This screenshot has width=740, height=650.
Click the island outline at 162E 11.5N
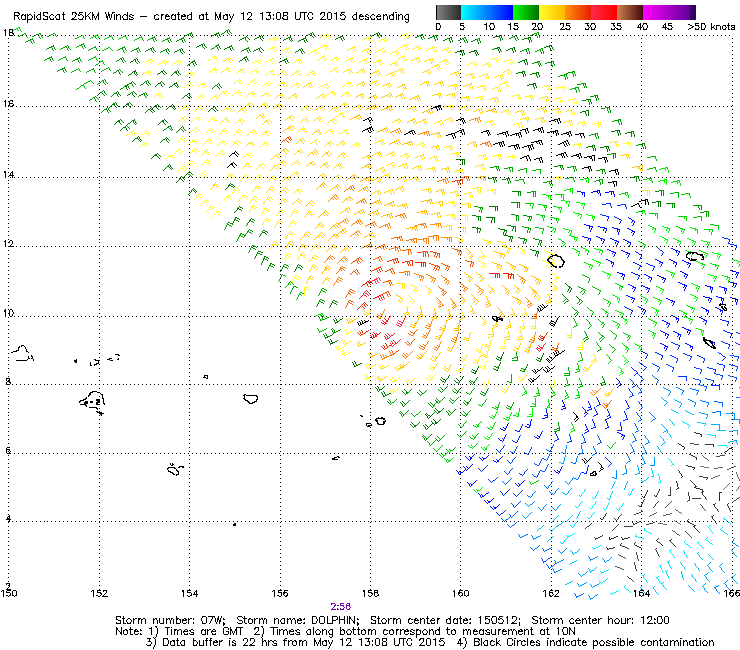pos(556,261)
